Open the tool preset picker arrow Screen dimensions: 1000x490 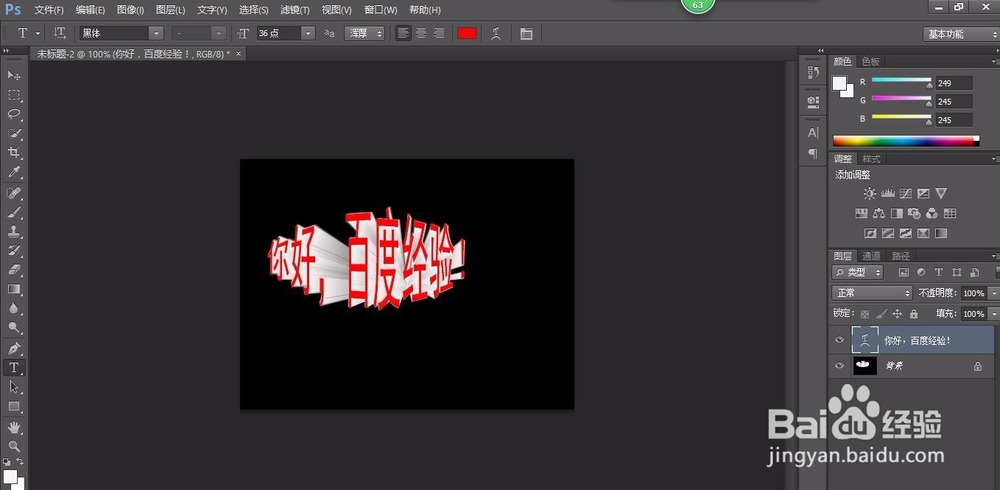click(x=38, y=33)
